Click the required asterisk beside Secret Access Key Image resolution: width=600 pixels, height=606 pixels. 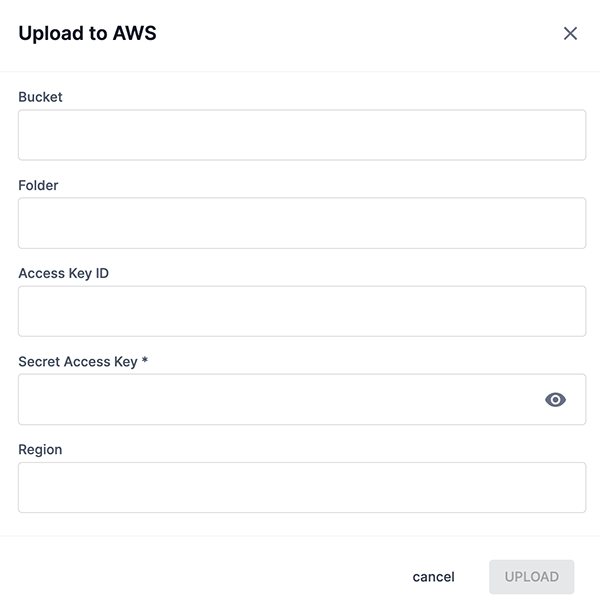coord(145,362)
